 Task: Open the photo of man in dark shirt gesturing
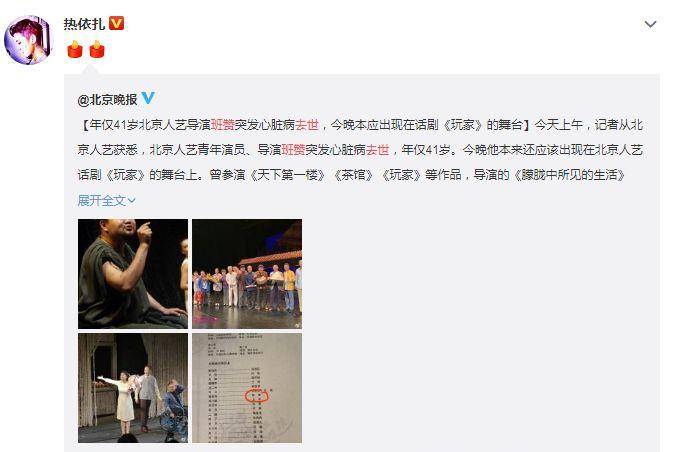pos(133,274)
